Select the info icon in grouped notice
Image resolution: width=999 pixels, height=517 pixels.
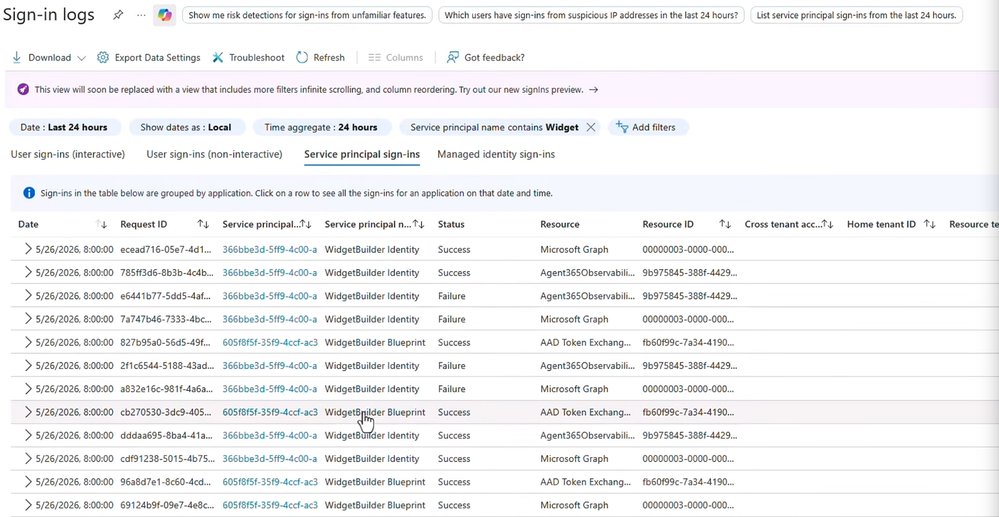coord(29,193)
